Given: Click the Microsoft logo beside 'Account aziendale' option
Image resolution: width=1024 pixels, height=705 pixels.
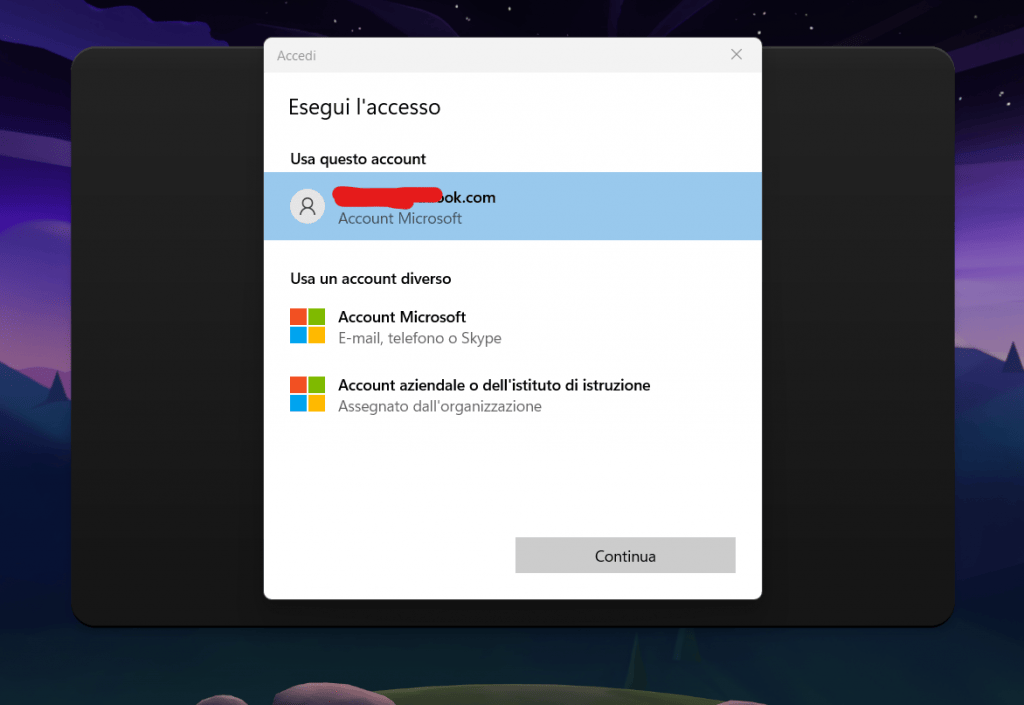Looking at the screenshot, I should (x=307, y=394).
